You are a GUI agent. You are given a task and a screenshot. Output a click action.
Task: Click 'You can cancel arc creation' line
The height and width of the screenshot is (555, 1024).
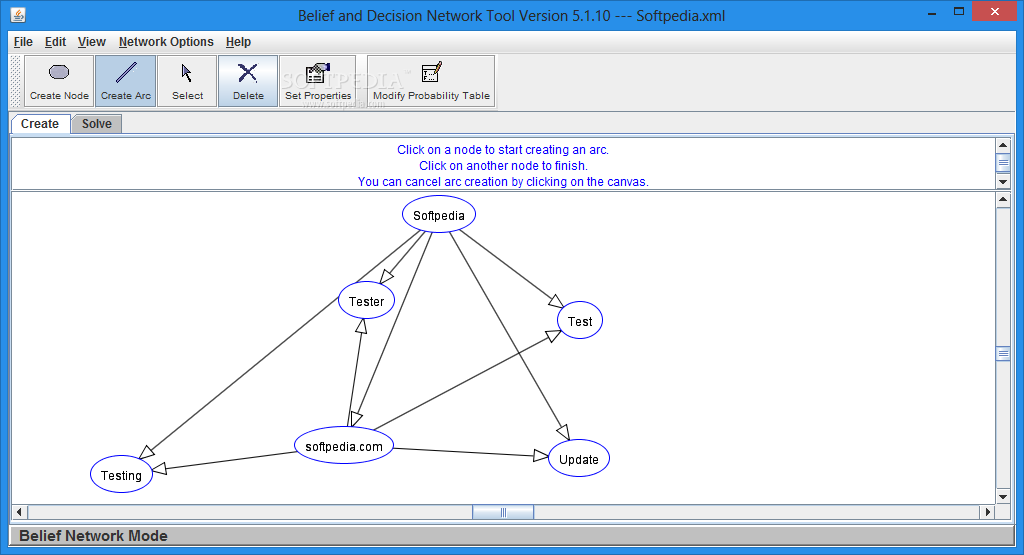click(503, 182)
